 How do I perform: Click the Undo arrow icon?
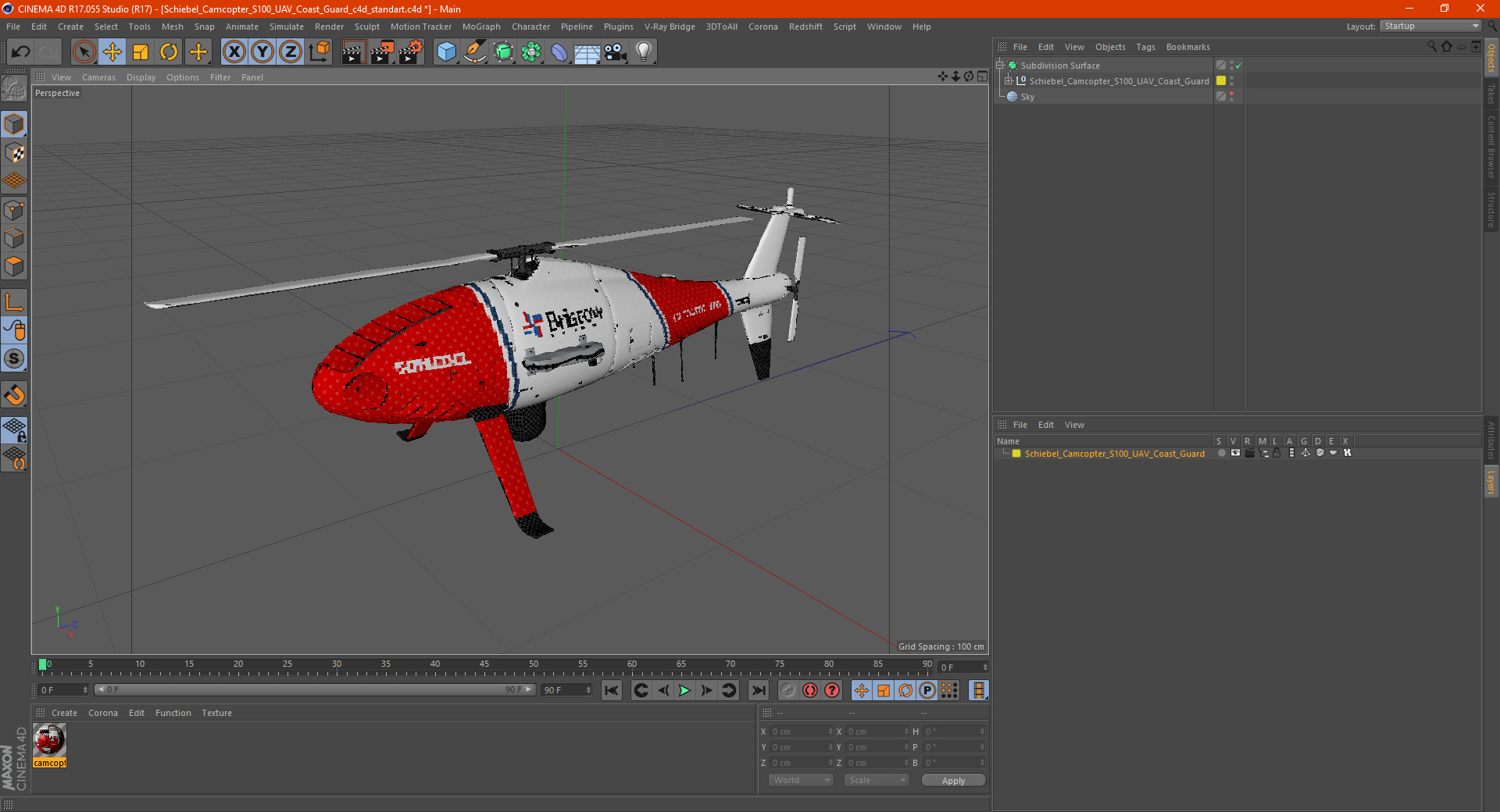pos(21,52)
